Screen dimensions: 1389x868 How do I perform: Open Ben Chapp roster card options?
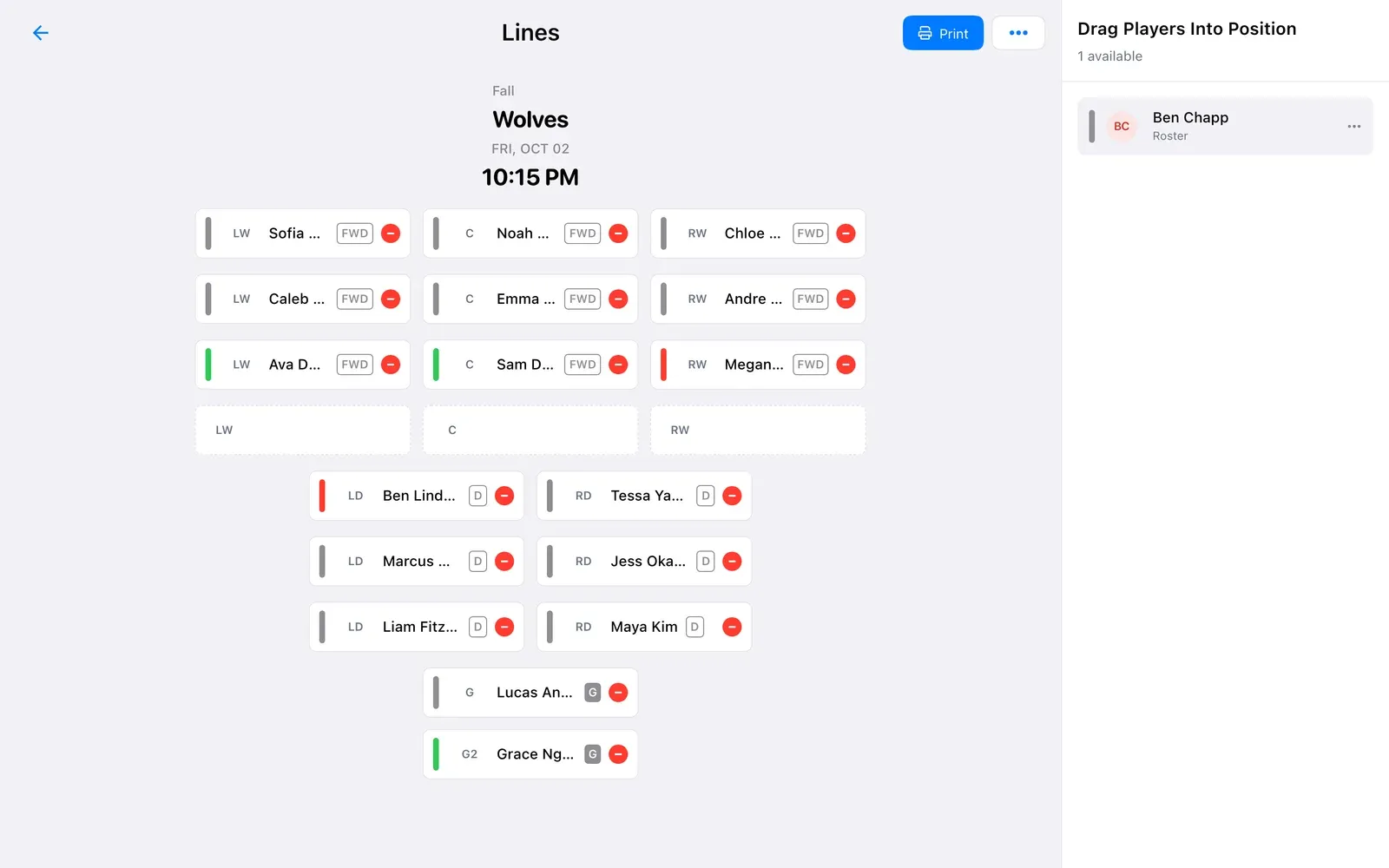pos(1353,127)
